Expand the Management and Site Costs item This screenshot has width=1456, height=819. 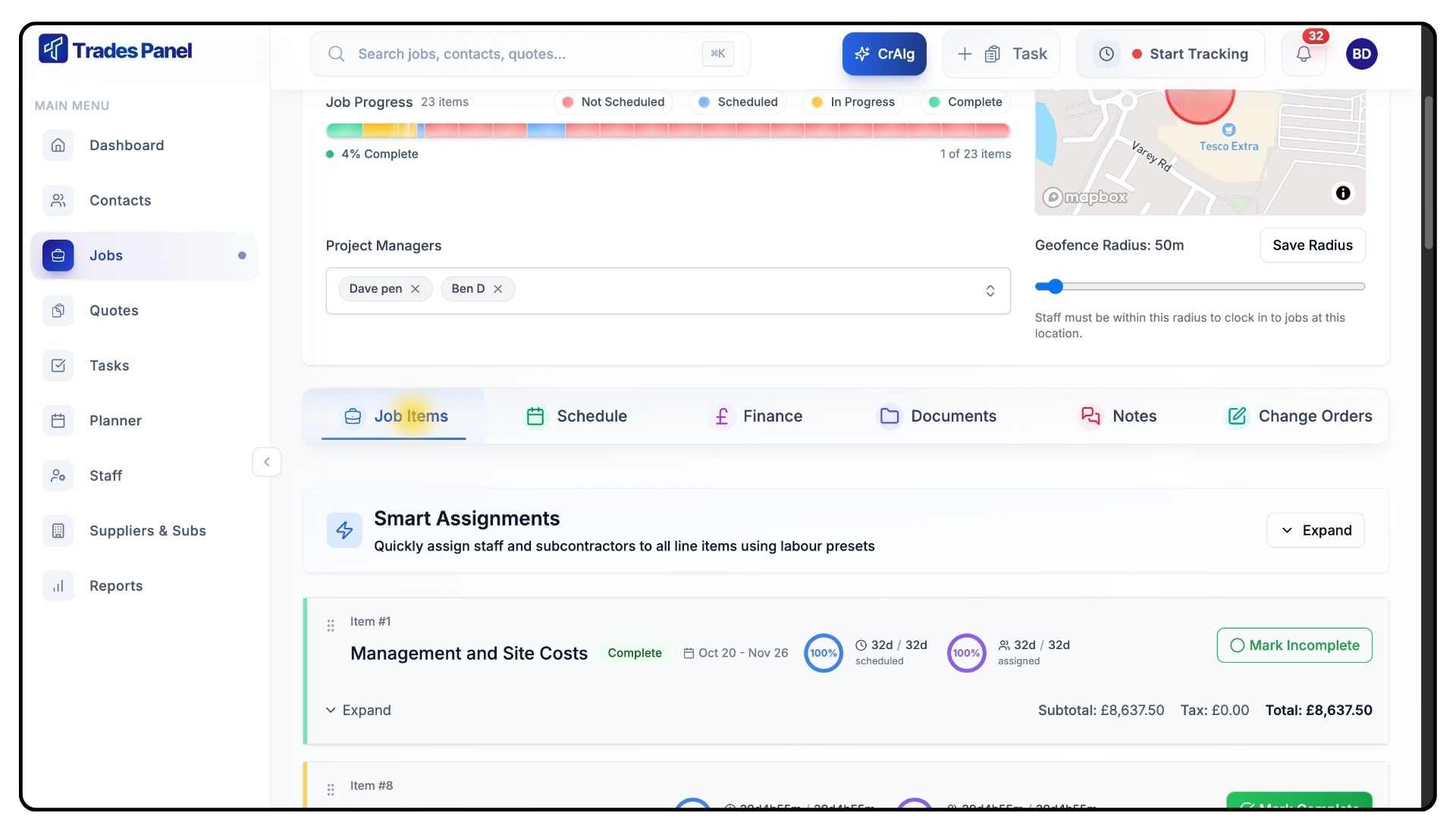coord(359,711)
